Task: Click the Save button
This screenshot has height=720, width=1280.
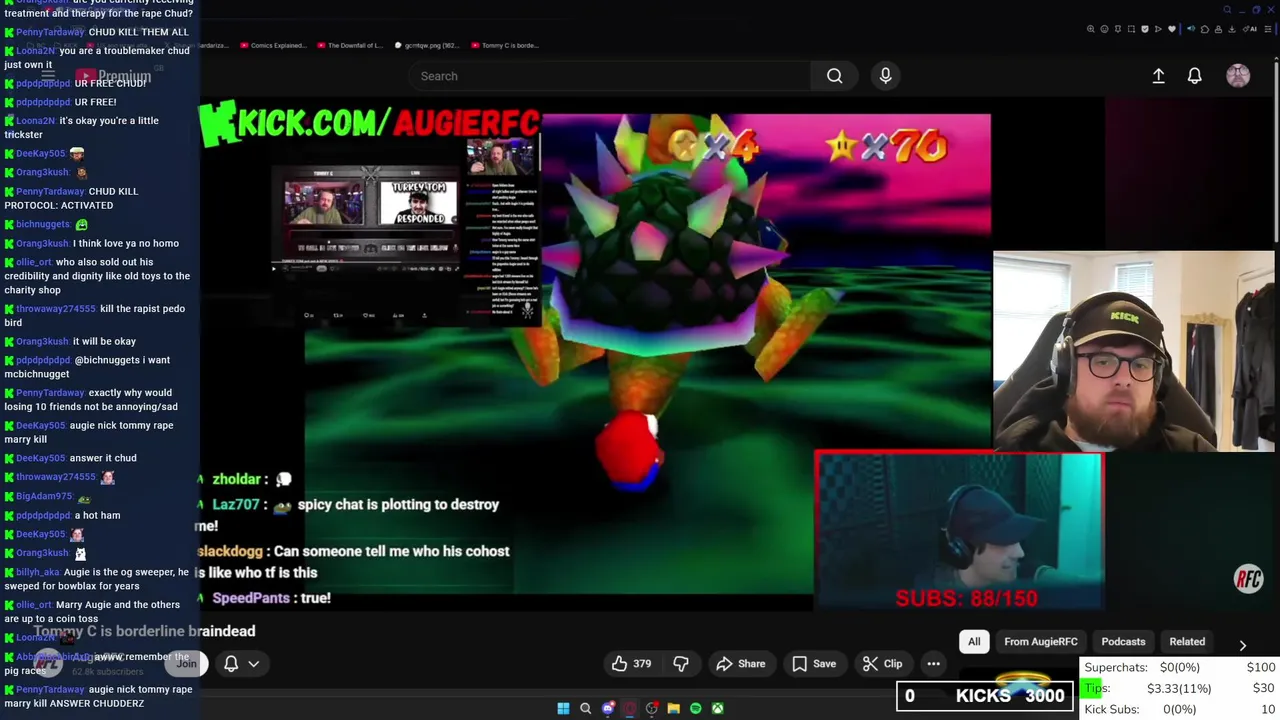Action: tap(814, 663)
